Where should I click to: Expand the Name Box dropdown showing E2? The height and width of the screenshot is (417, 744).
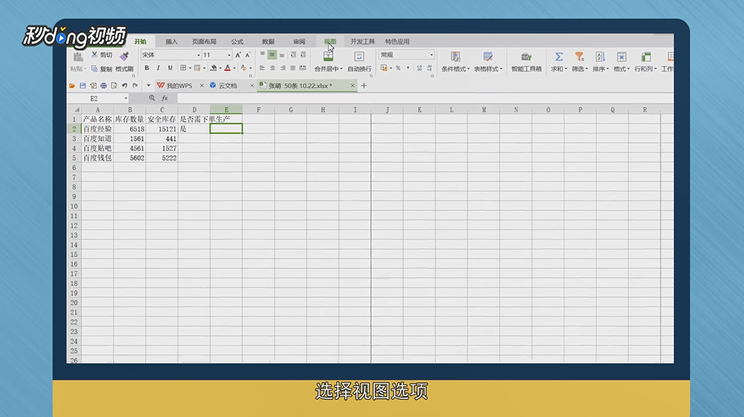point(126,99)
